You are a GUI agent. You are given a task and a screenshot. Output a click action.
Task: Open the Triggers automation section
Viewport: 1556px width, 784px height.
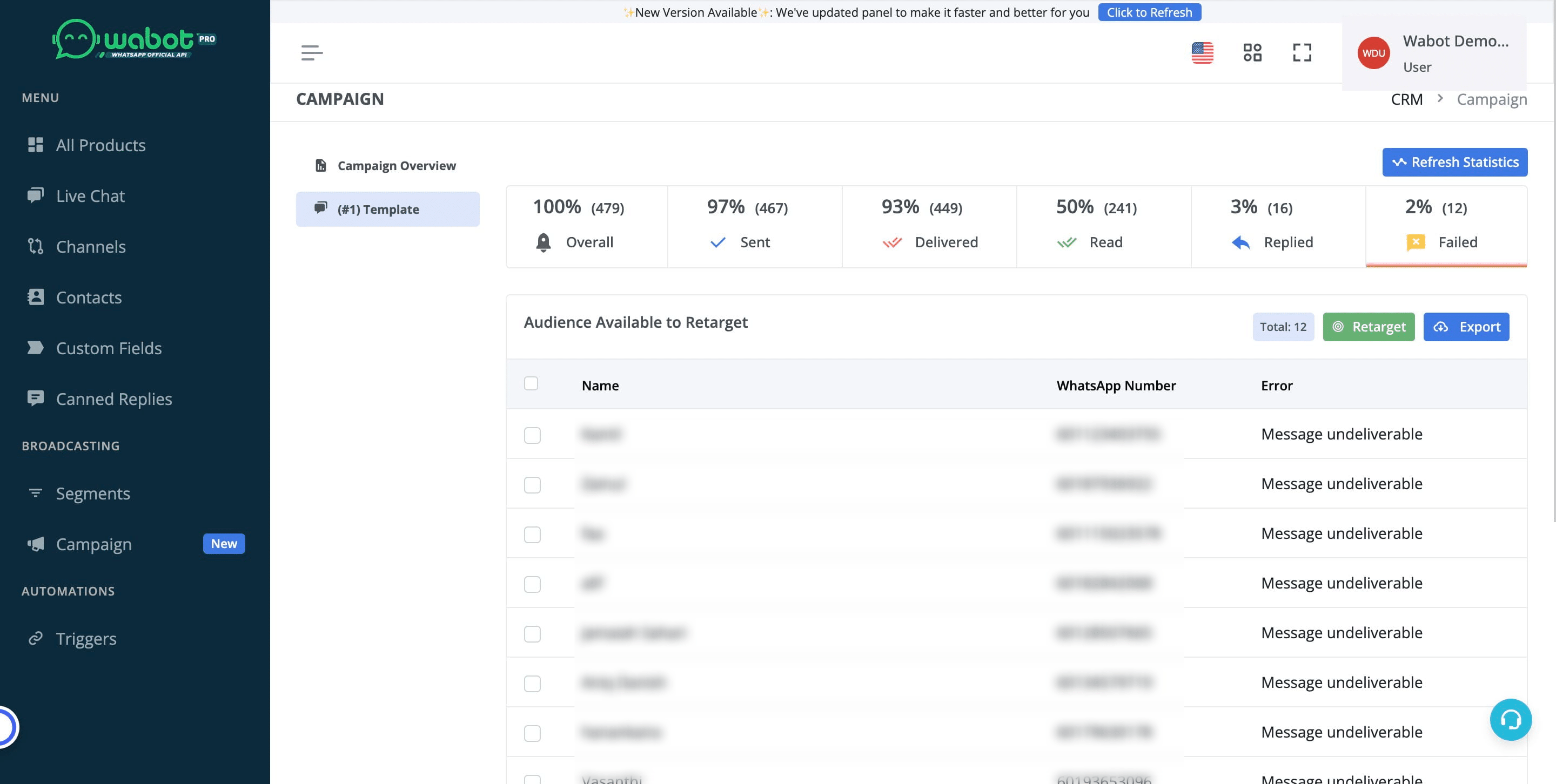(86, 638)
